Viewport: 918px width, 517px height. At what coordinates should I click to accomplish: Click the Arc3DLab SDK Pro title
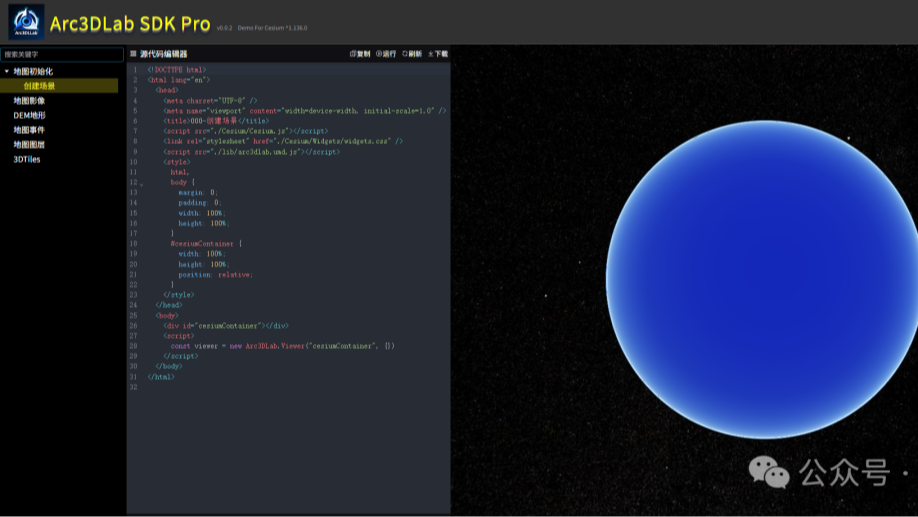(x=130, y=23)
